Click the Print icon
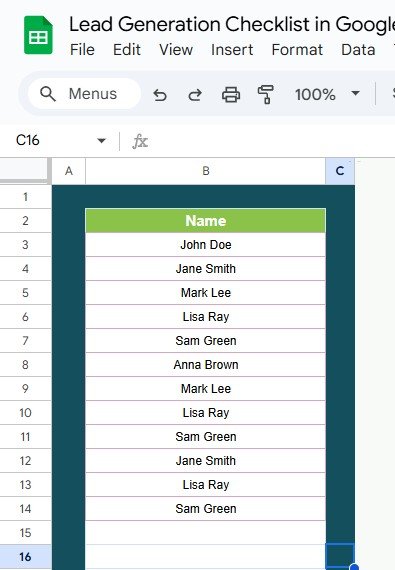This screenshot has height=570, width=395. click(231, 95)
